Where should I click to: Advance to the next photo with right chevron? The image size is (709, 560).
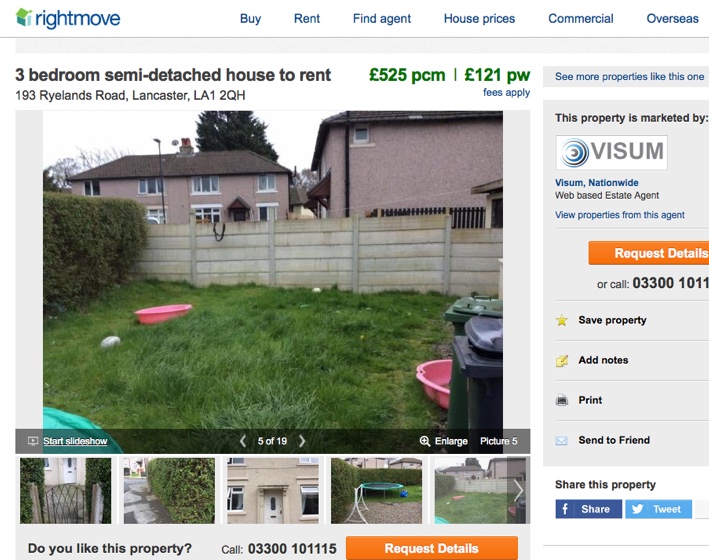coord(302,441)
